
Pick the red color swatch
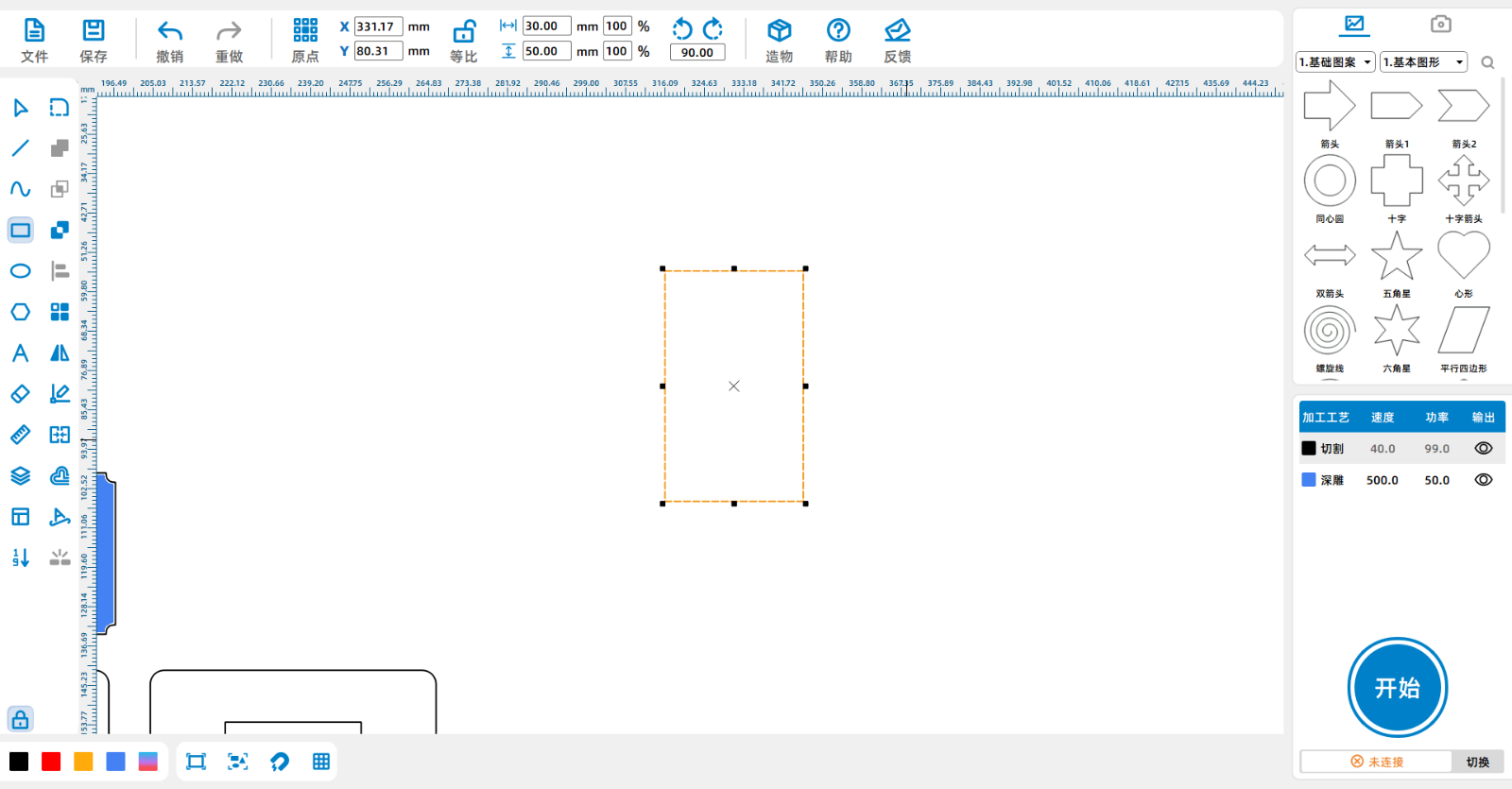[51, 762]
